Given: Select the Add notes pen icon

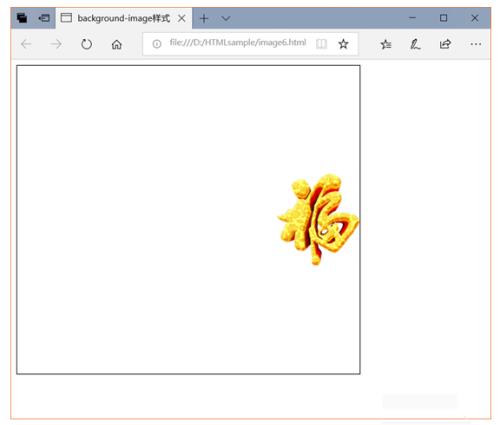Looking at the screenshot, I should (x=415, y=44).
